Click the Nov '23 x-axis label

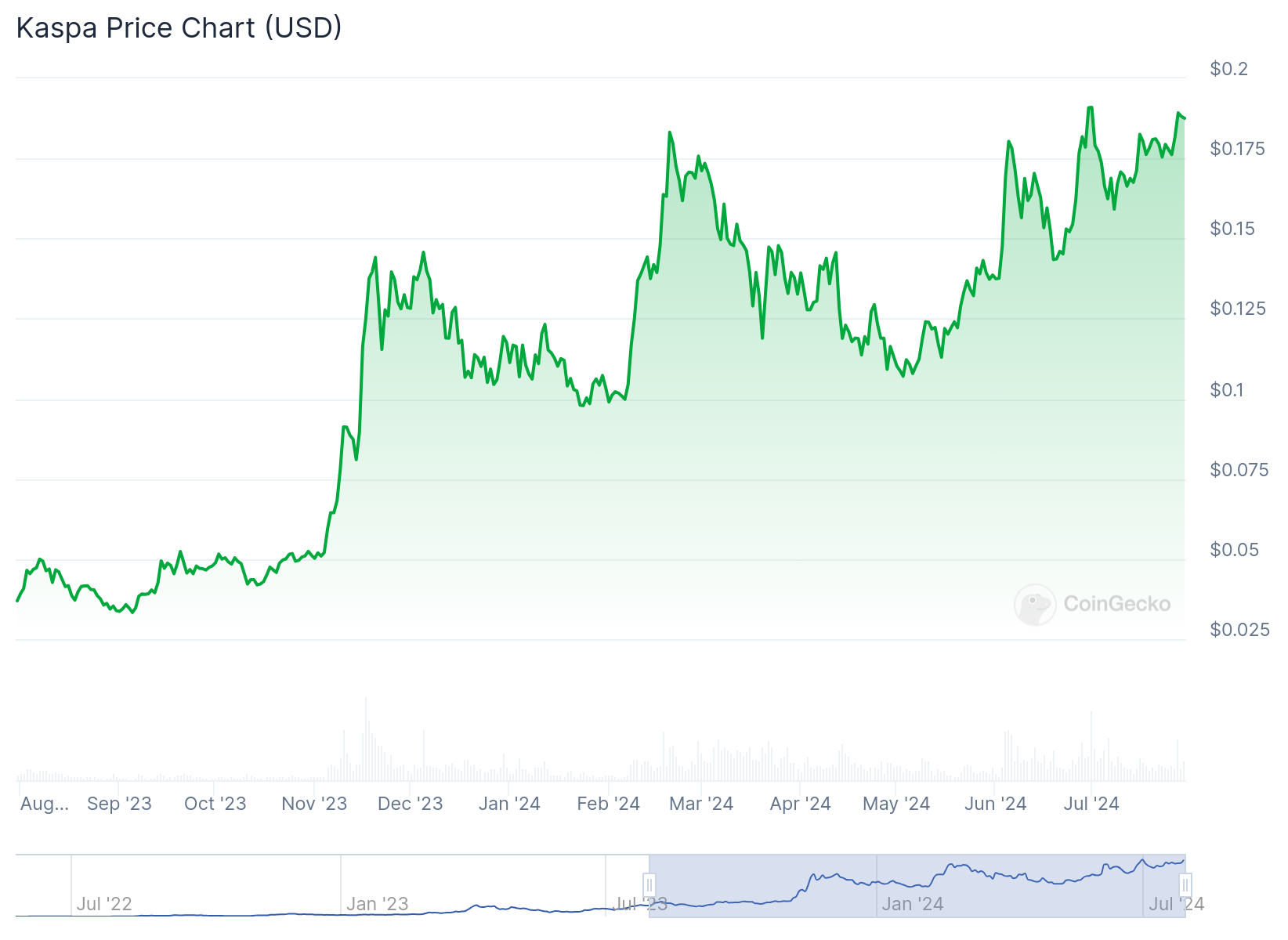[x=314, y=804]
